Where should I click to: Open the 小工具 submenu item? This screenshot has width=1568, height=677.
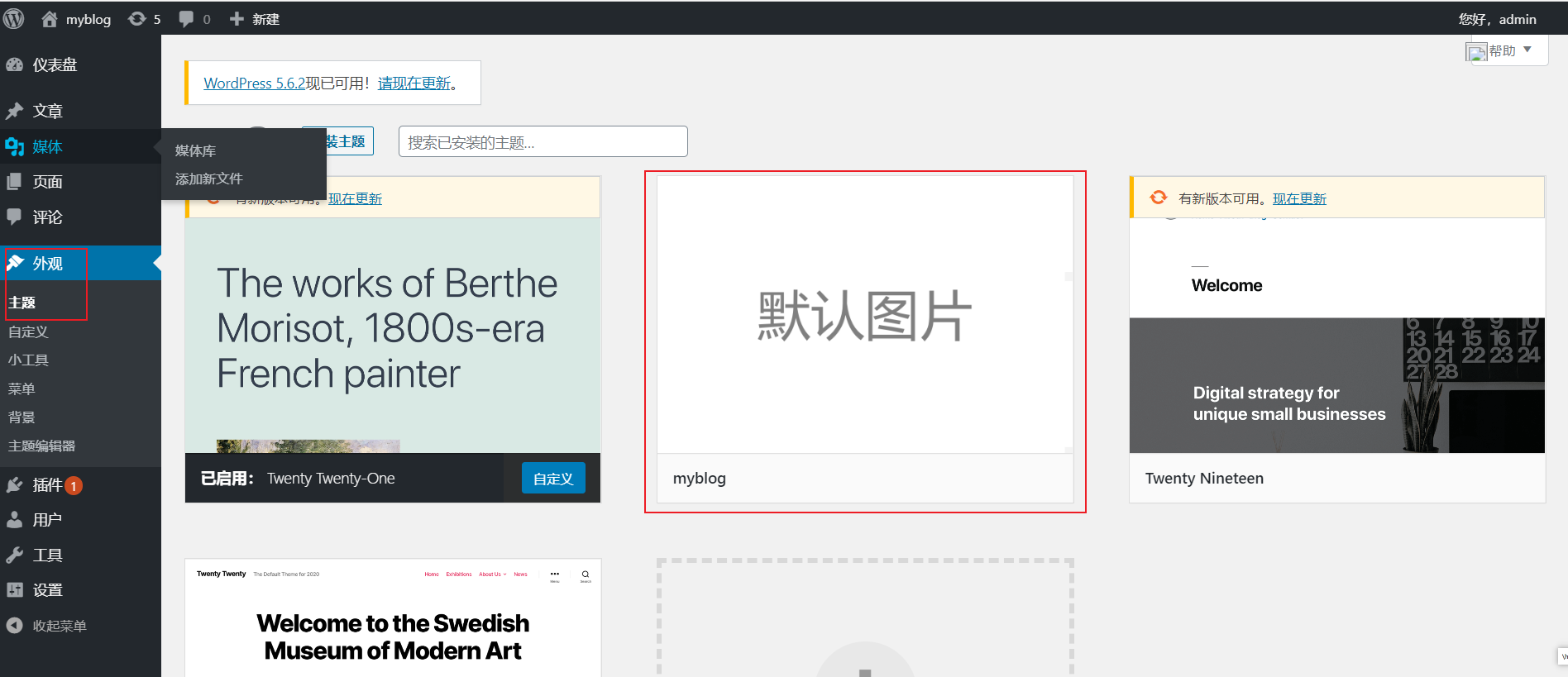click(x=28, y=360)
